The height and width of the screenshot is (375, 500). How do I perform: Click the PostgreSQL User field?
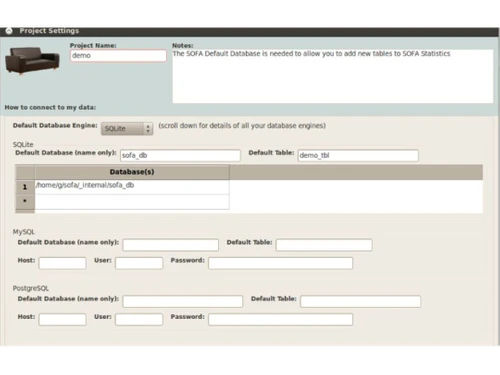139,319
